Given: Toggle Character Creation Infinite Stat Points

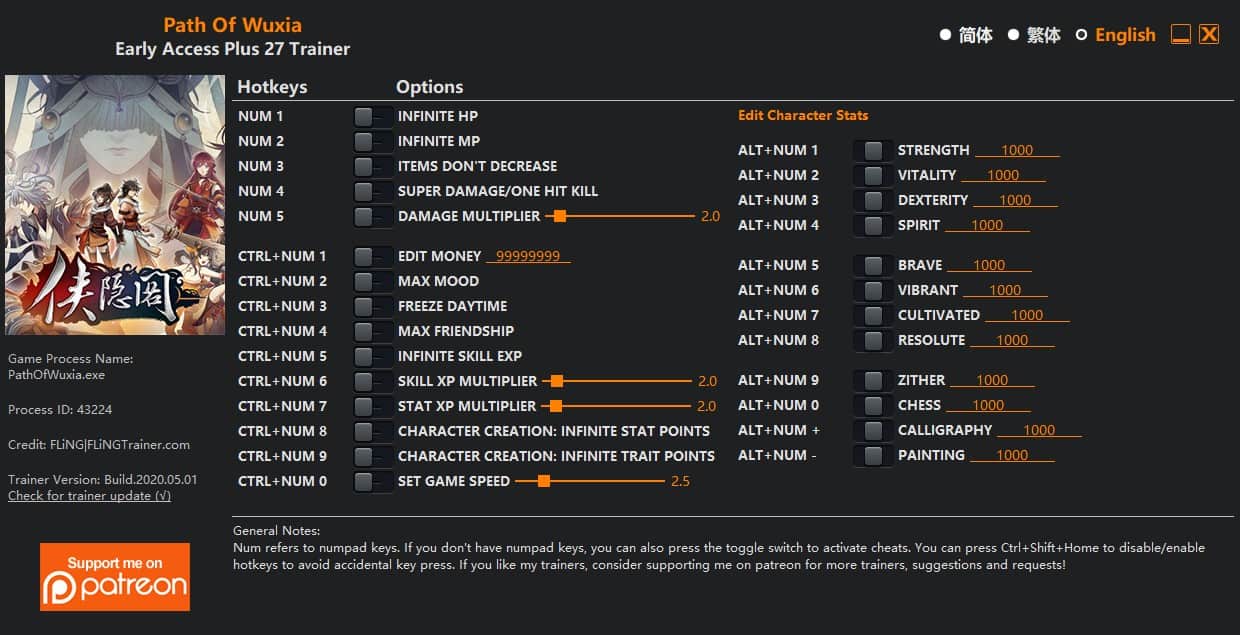Looking at the screenshot, I should (x=373, y=431).
